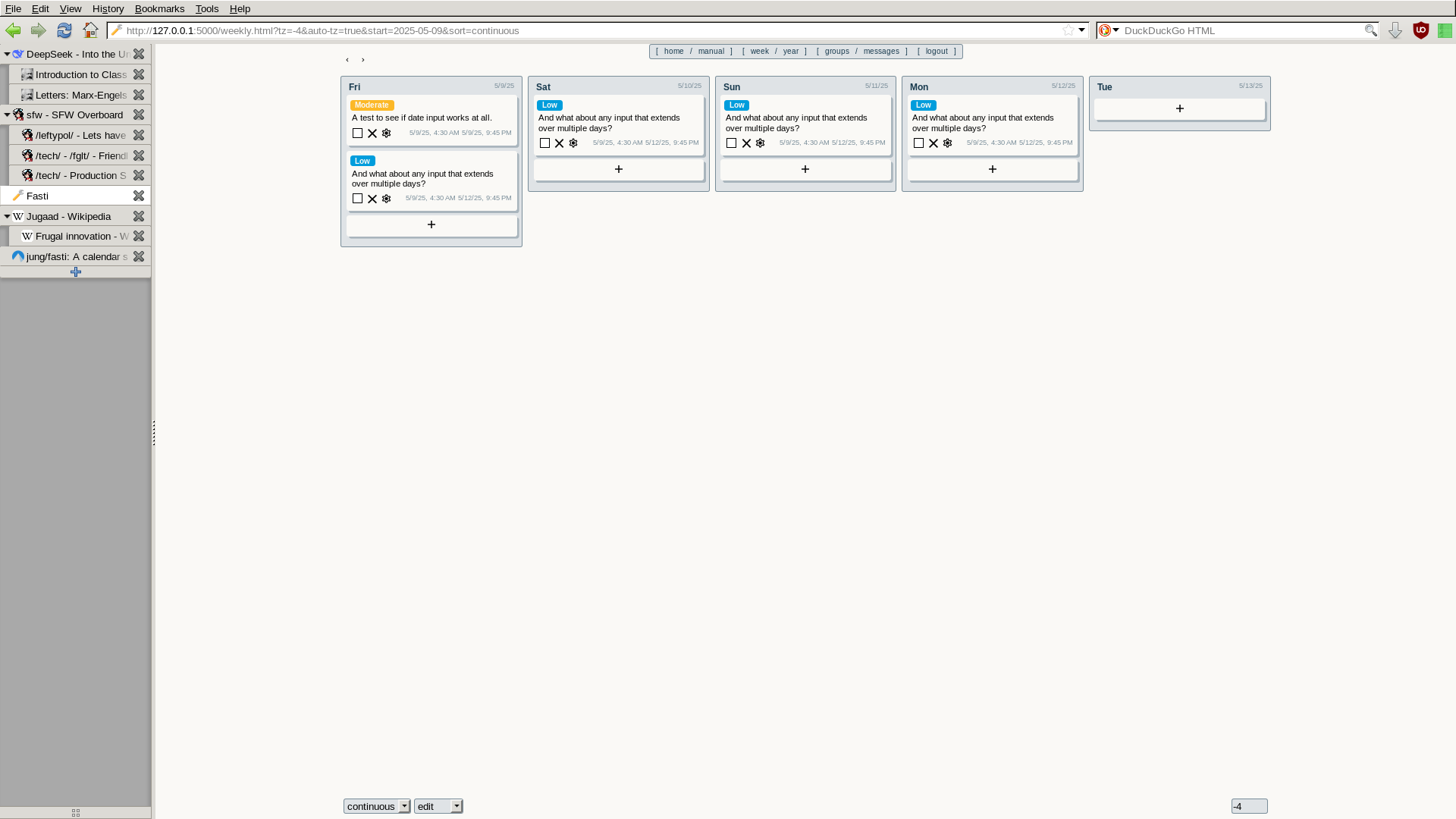
Task: Switch to the /leftypol/ - Lets have tab
Action: (80, 135)
